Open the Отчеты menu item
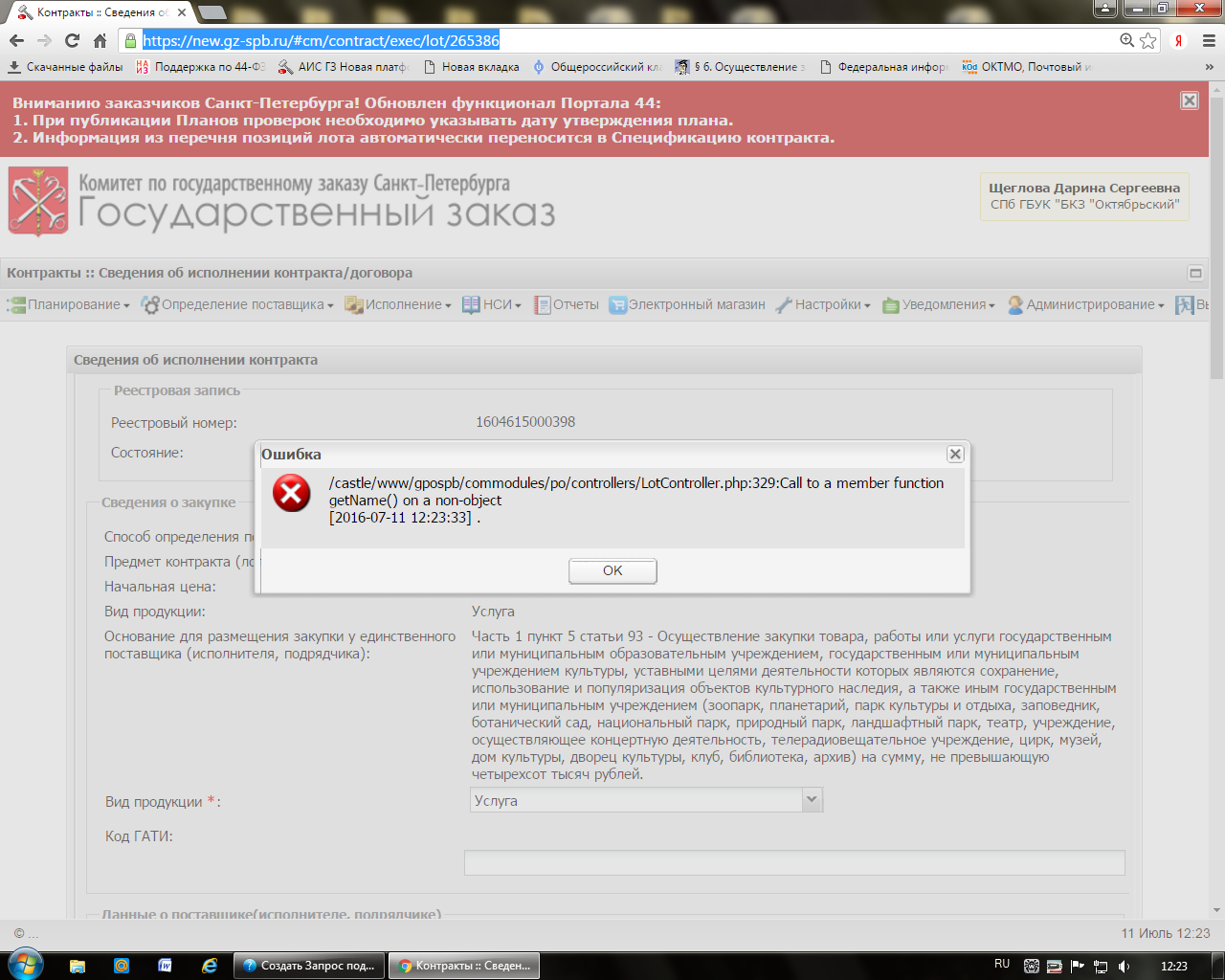Viewport: 1225px width, 980px height. pyautogui.click(x=567, y=304)
